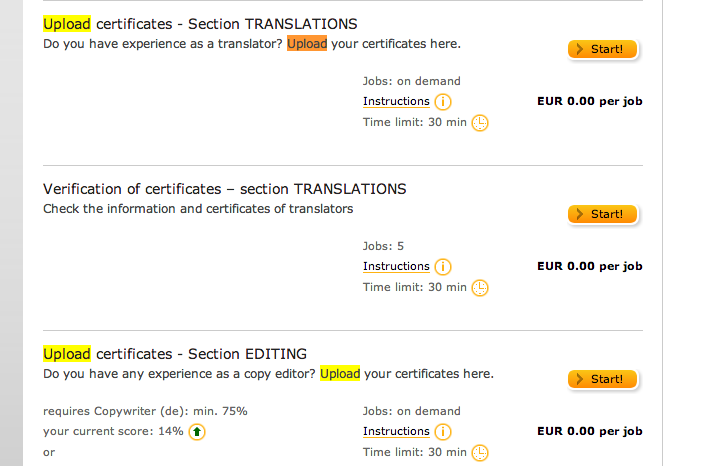Click the info icon beside Instructions for translations upload

[443, 101]
